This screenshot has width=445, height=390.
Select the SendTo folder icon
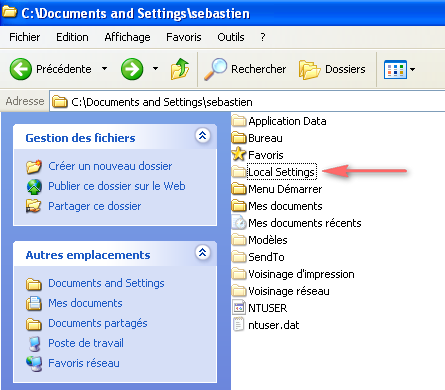(x=239, y=257)
